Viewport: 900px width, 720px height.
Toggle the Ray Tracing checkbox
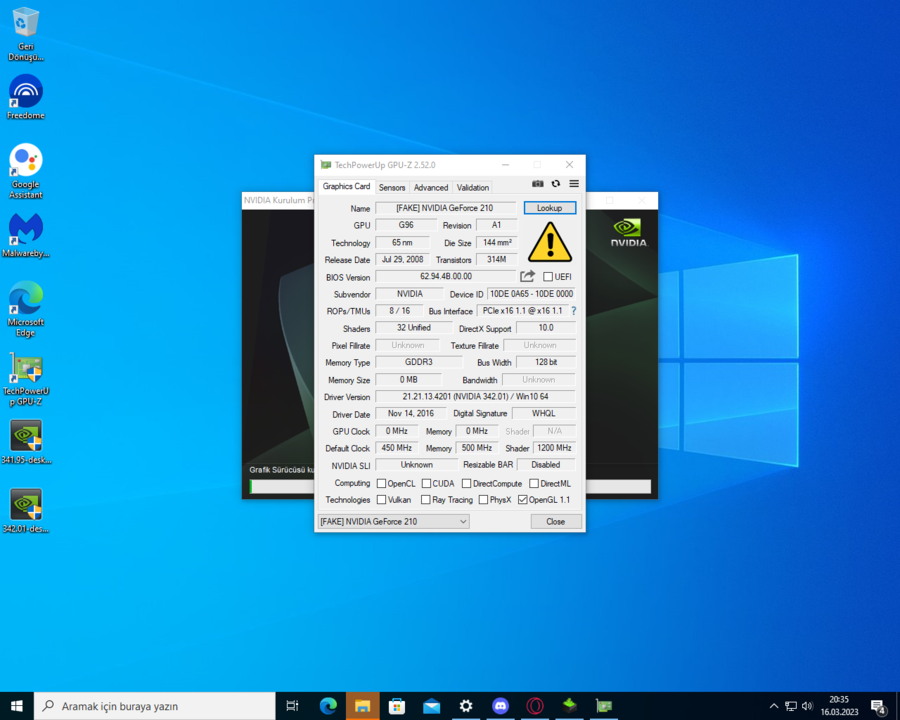pos(425,500)
